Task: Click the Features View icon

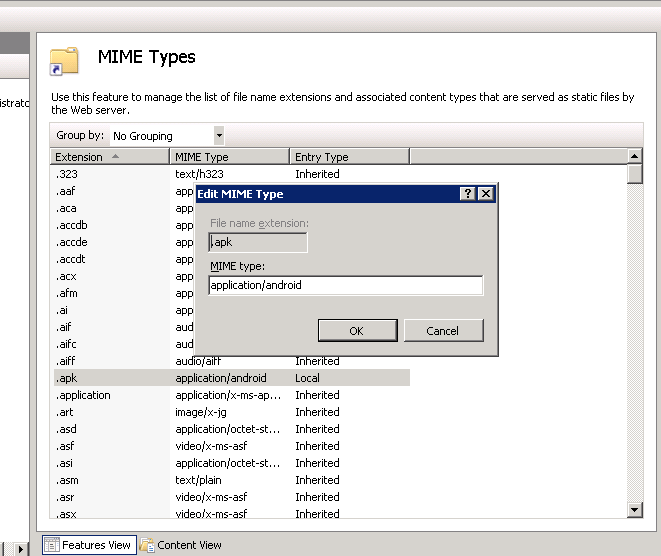Action: (51, 545)
